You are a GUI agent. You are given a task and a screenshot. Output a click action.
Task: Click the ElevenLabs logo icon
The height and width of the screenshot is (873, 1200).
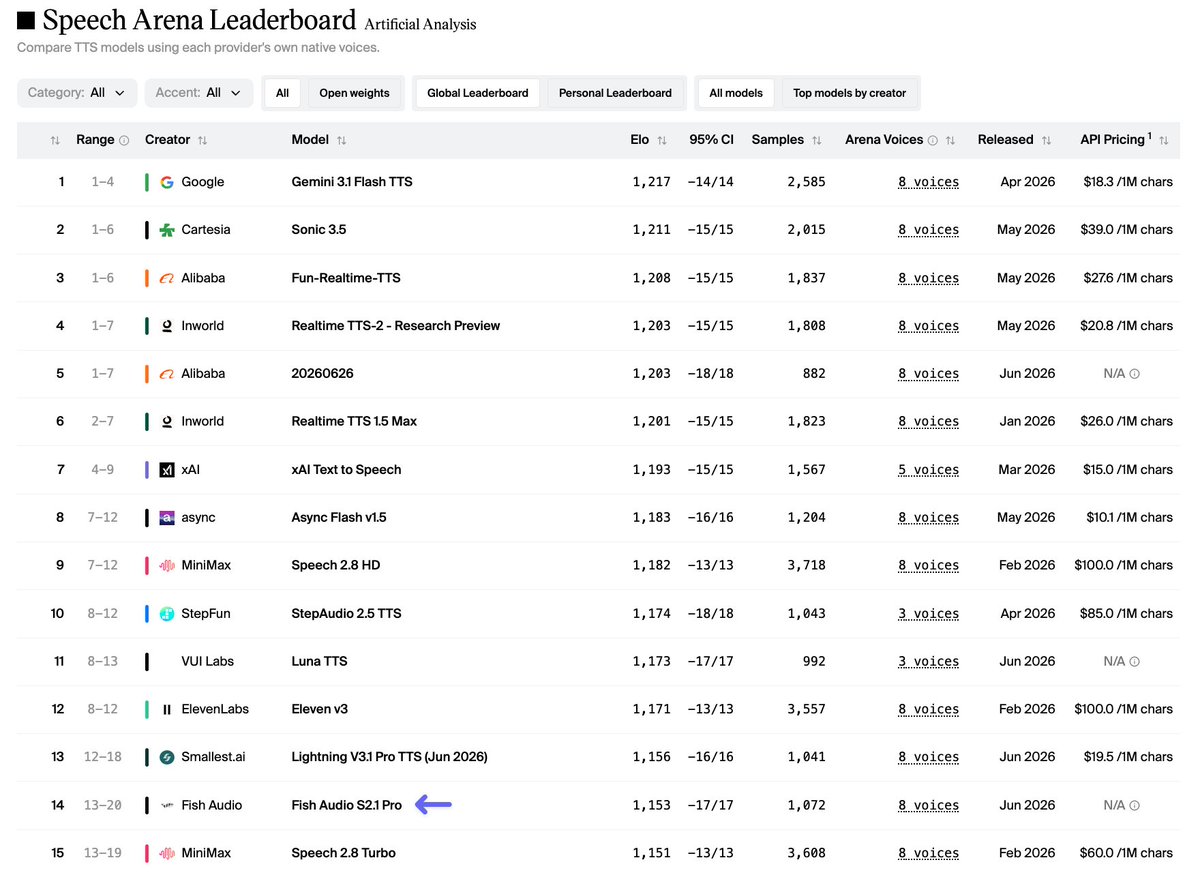pyautogui.click(x=167, y=710)
